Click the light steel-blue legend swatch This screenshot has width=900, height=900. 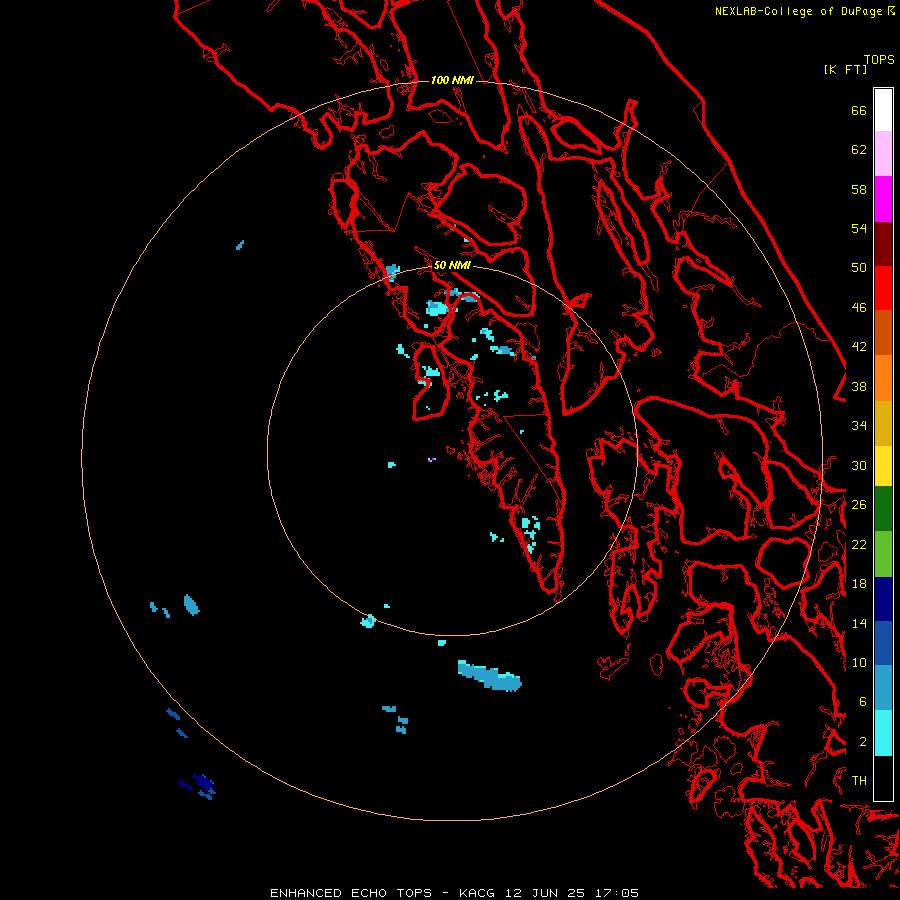tap(883, 688)
